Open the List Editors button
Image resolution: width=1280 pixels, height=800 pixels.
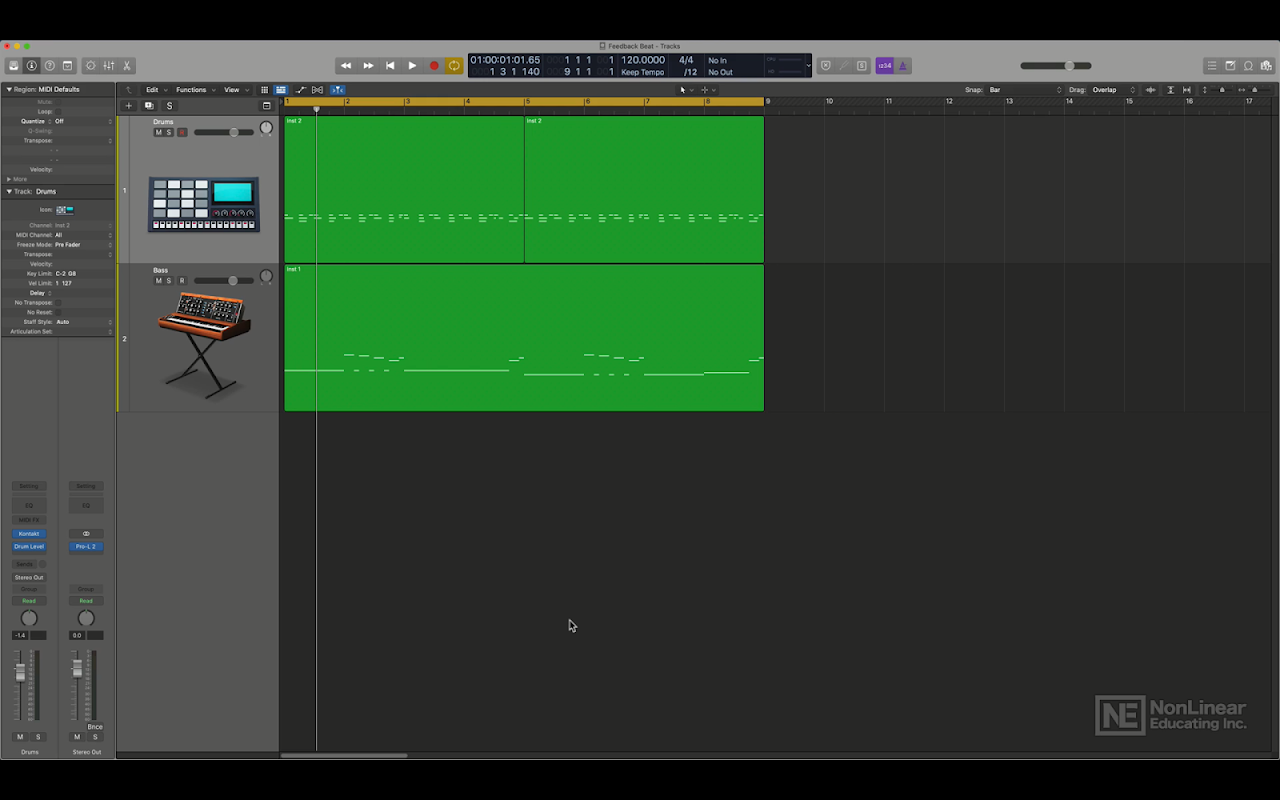1212,66
